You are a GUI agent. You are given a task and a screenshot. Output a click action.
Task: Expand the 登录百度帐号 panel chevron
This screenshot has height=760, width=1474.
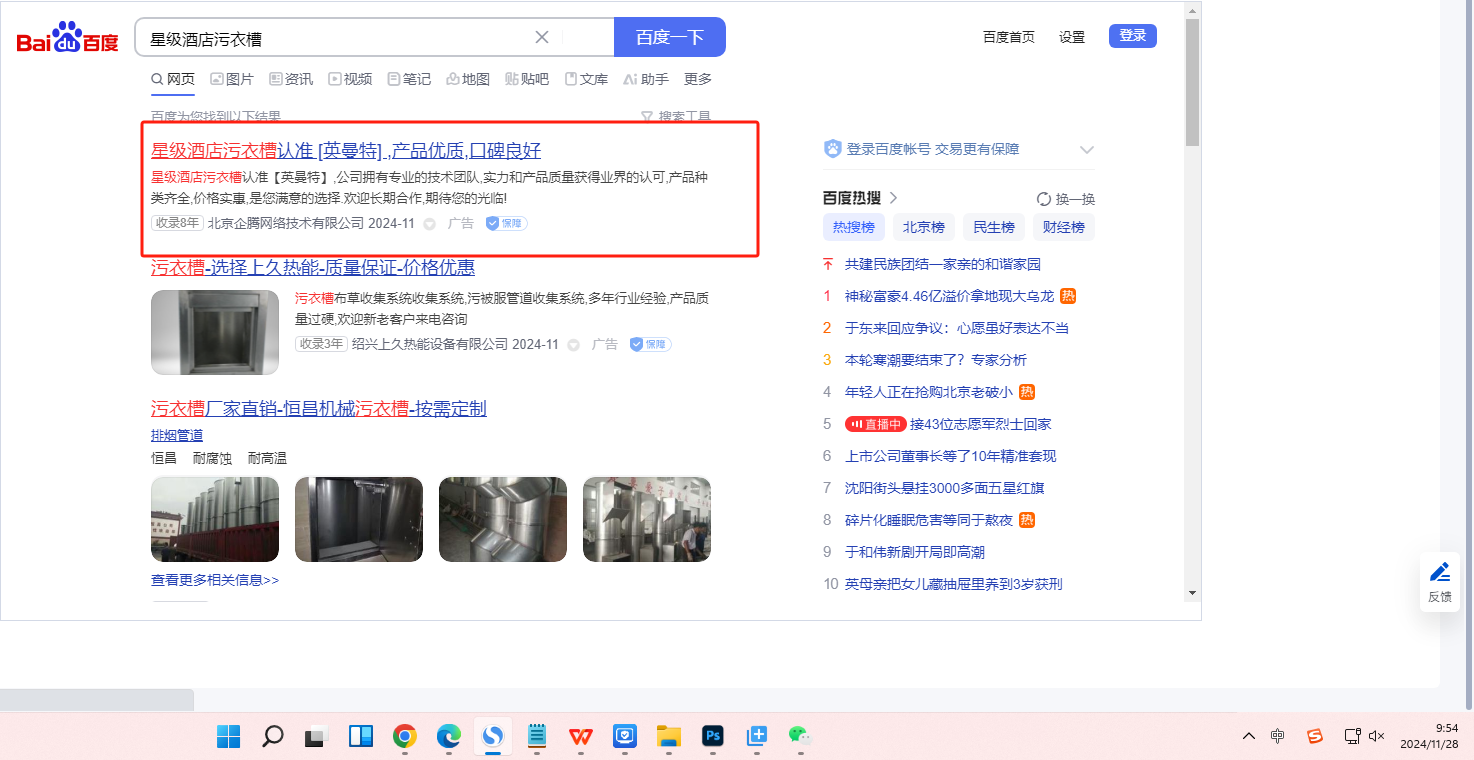pos(1087,150)
